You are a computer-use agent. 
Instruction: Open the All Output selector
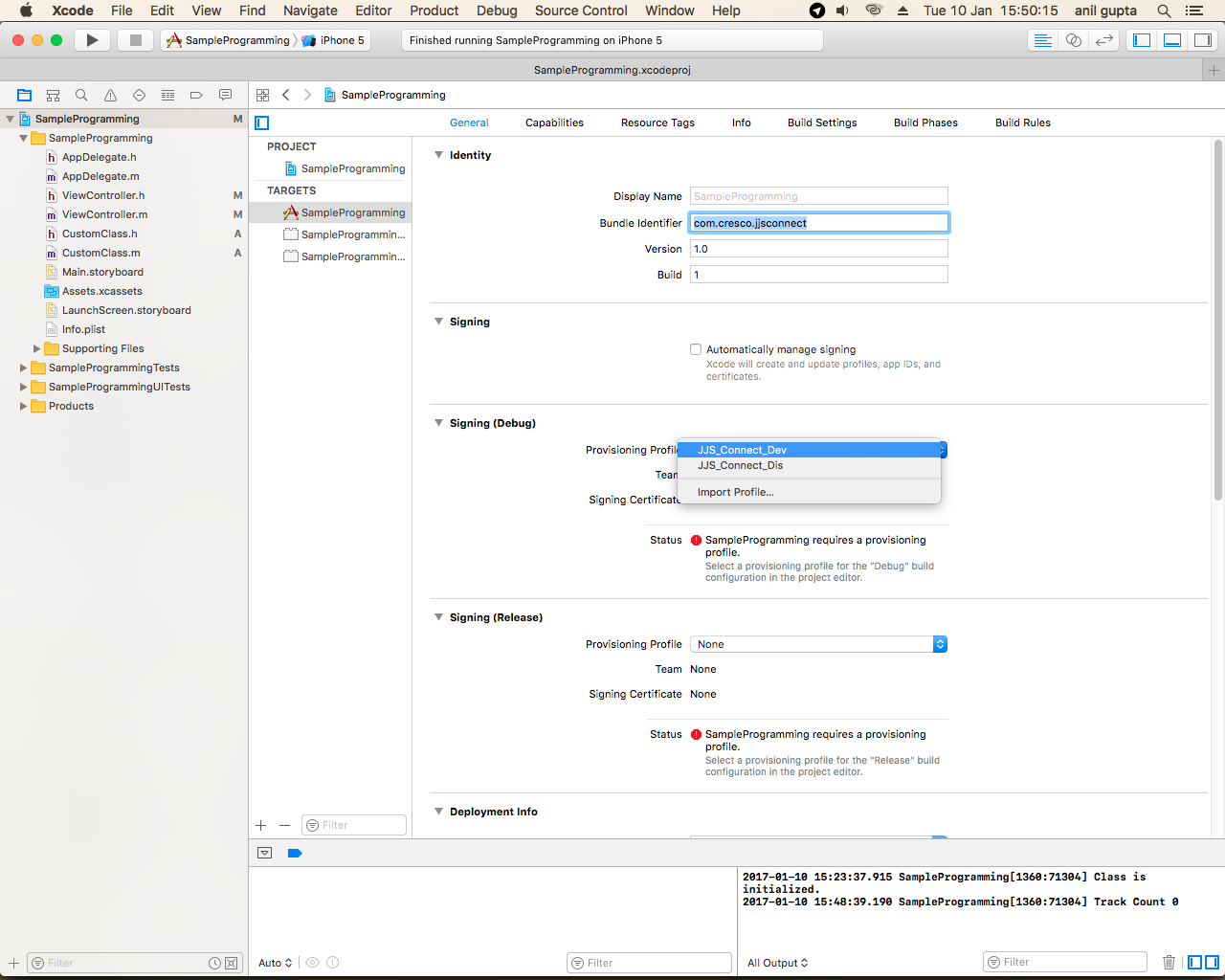pos(777,963)
